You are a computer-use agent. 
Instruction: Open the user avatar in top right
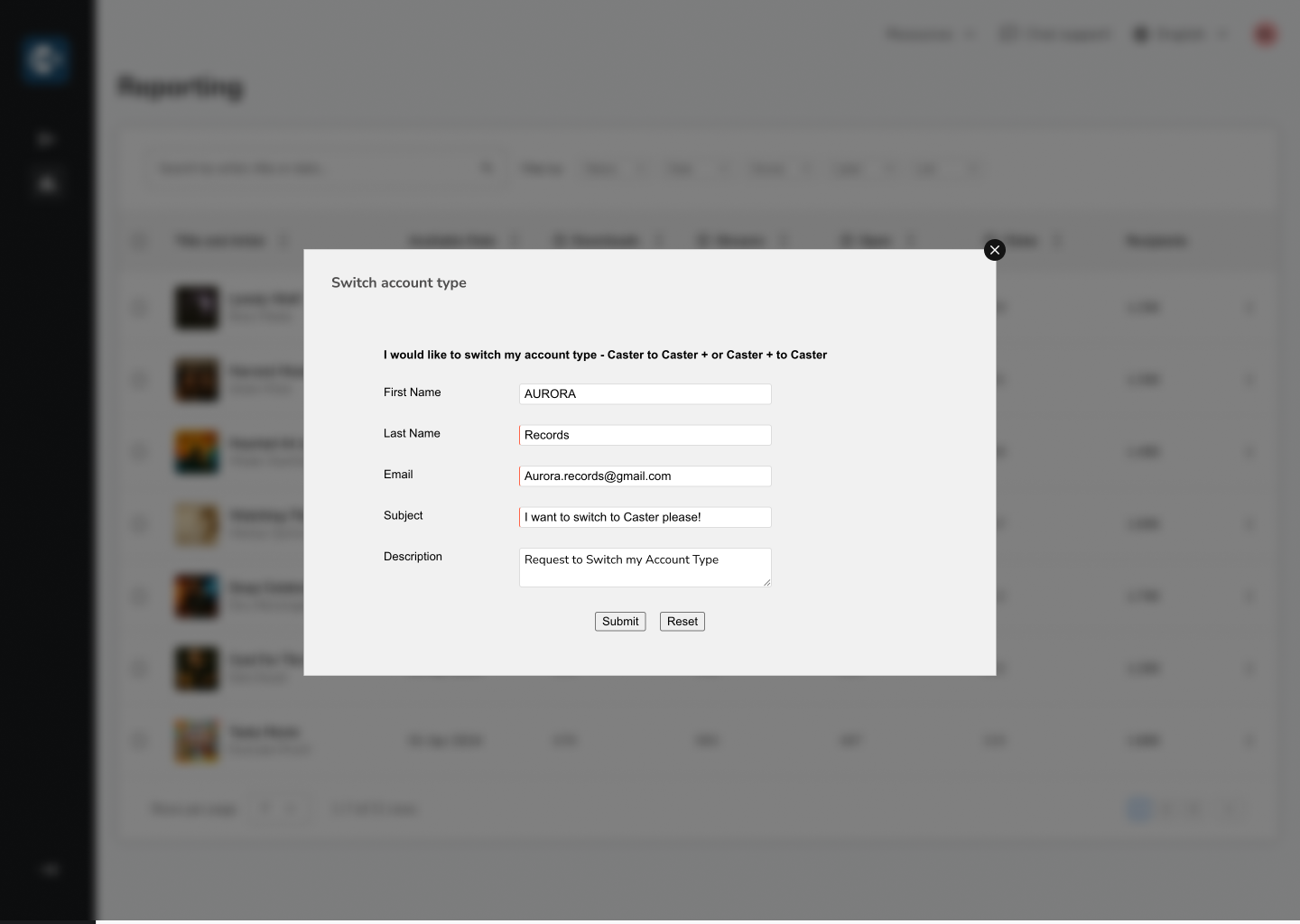pos(1265,34)
